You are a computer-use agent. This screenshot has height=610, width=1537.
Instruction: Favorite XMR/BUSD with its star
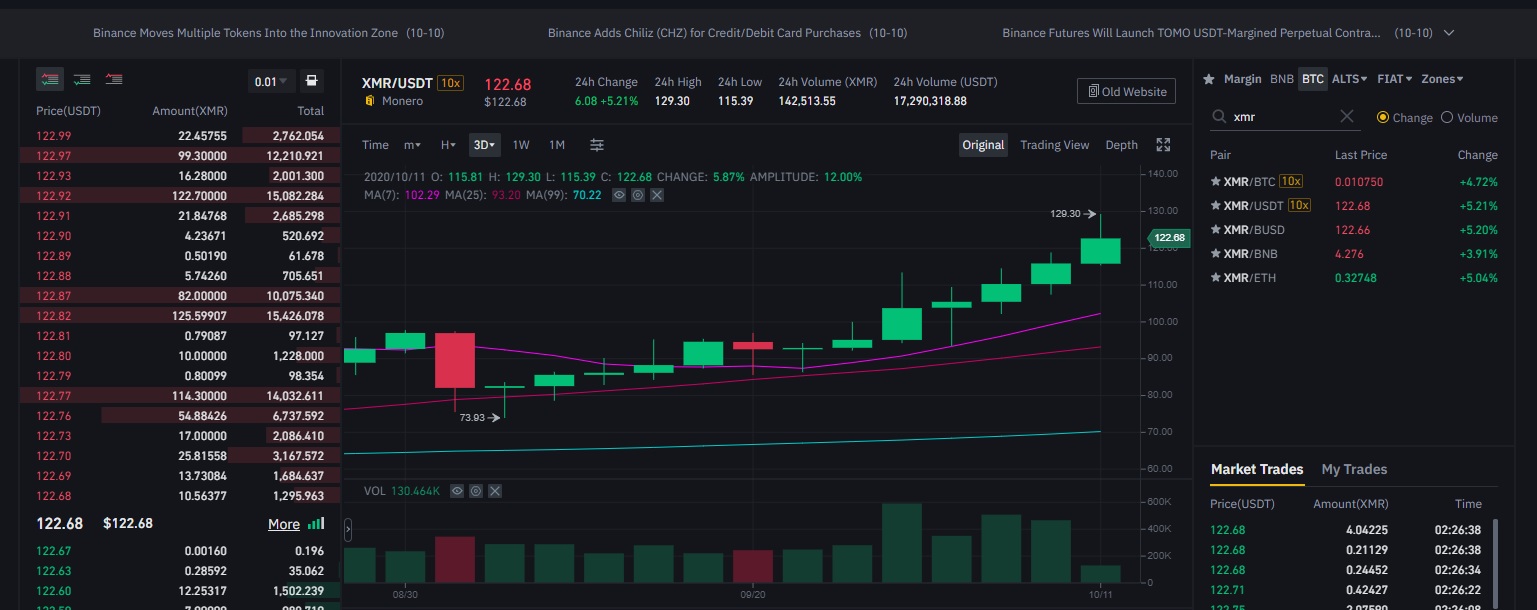coord(1215,230)
